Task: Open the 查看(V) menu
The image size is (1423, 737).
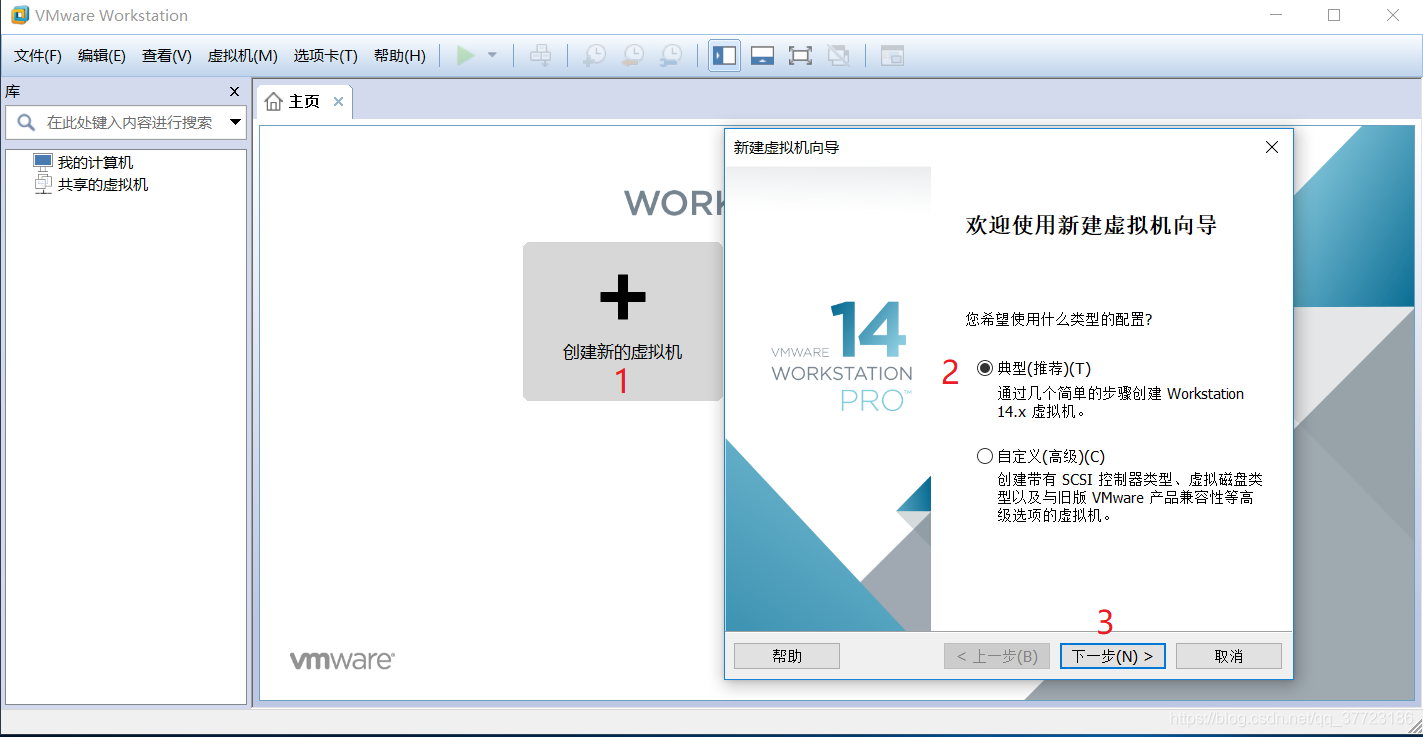Action: click(x=167, y=56)
